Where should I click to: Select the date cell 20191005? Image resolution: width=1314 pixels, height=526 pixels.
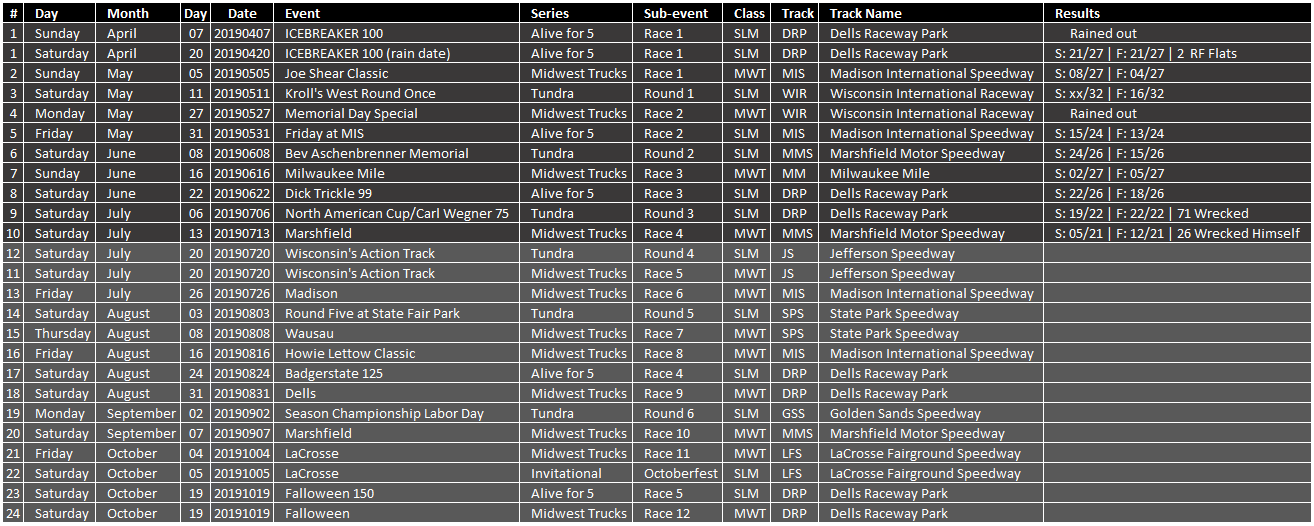point(244,473)
